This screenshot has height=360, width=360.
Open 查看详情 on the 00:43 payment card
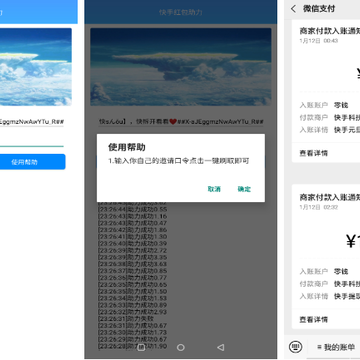point(314,153)
